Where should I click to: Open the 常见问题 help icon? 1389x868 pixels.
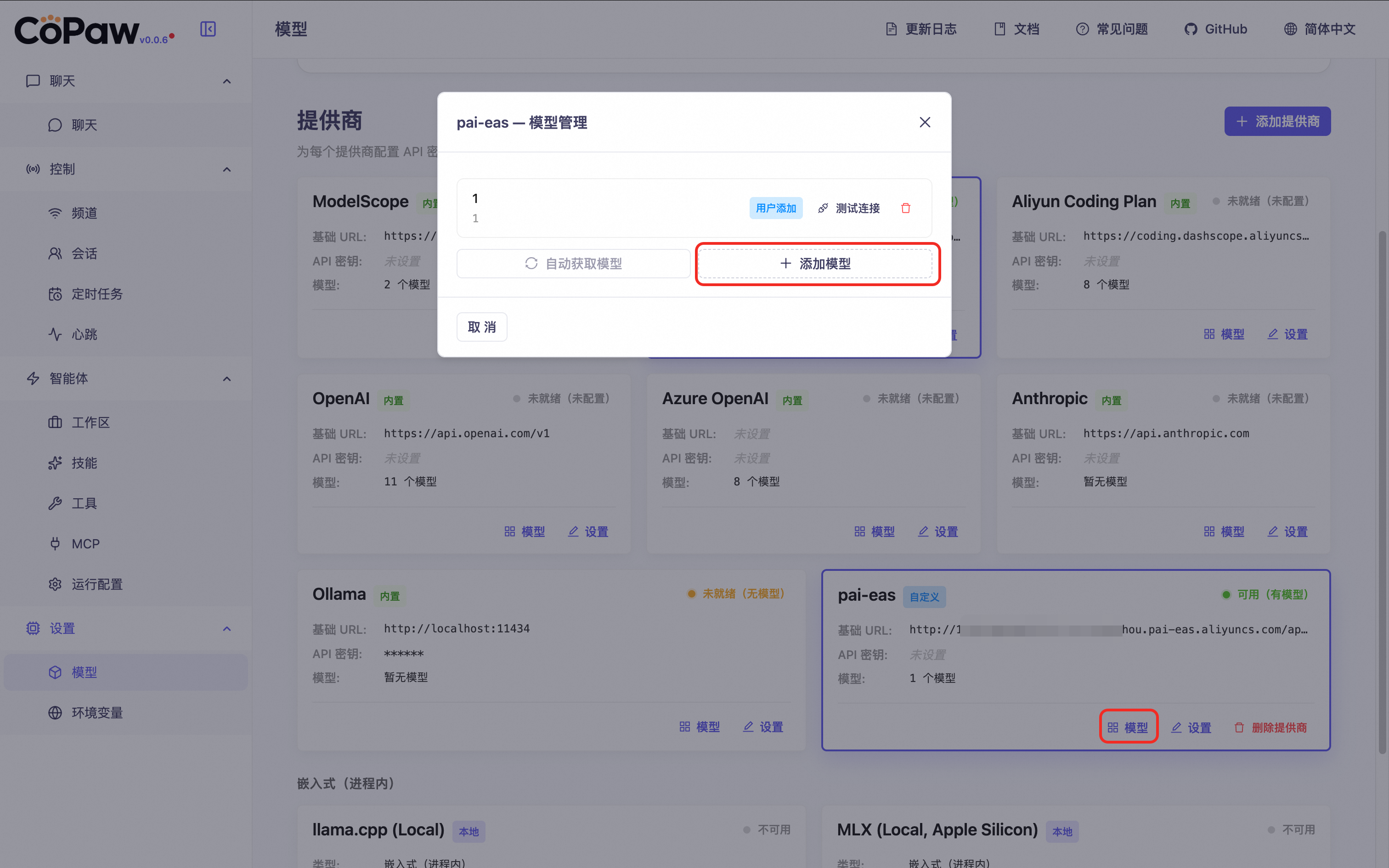click(x=1082, y=28)
